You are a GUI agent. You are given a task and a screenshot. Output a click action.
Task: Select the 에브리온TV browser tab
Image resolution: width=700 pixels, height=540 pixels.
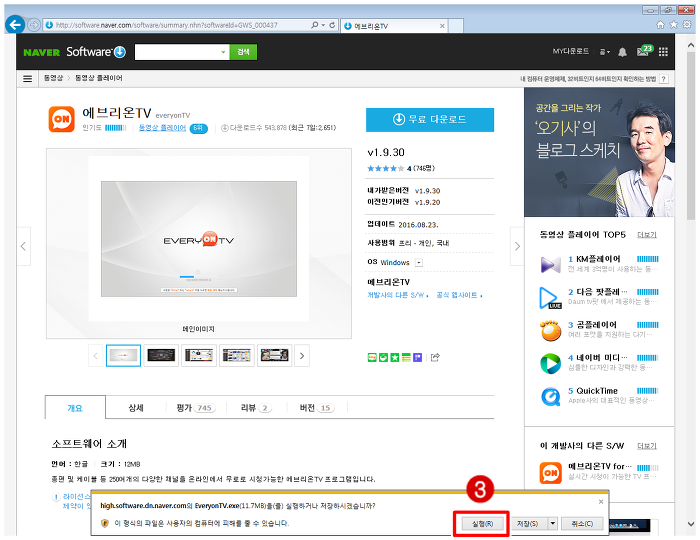point(394,26)
